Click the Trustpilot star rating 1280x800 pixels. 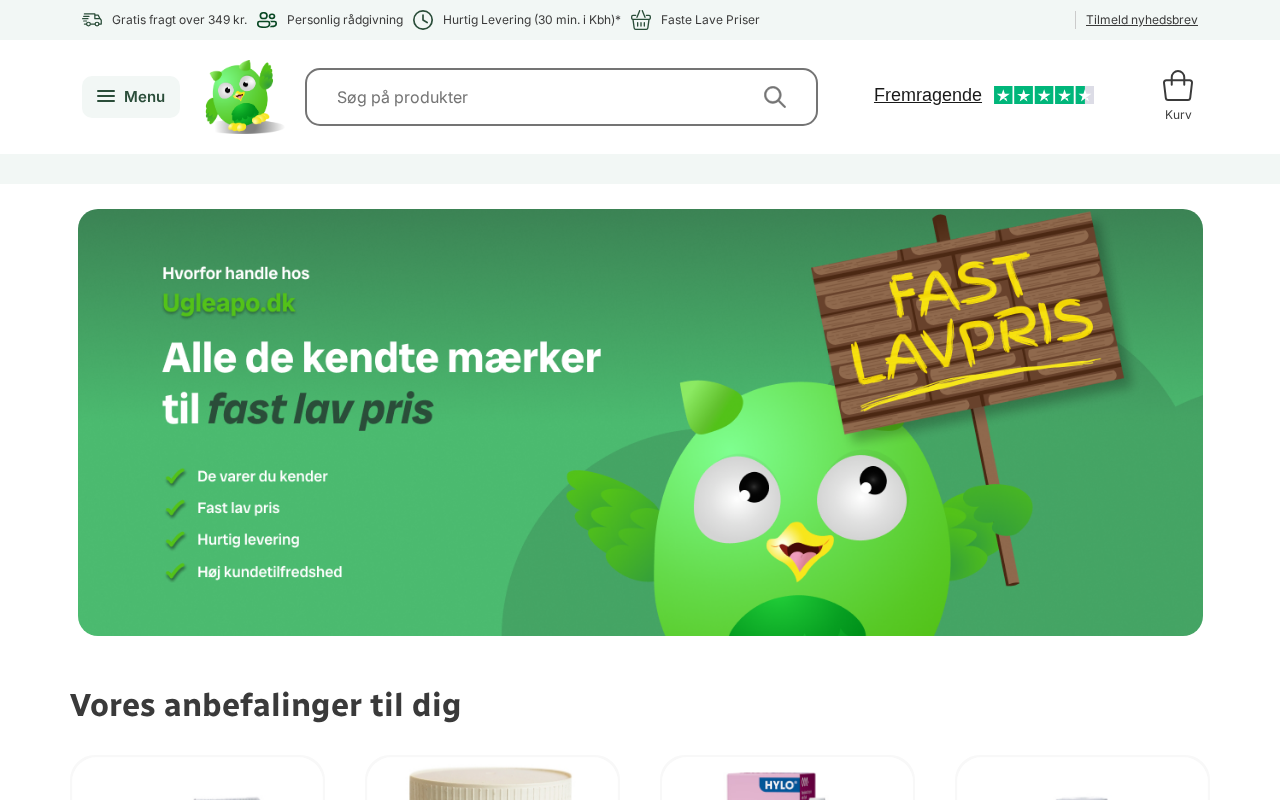(1044, 95)
